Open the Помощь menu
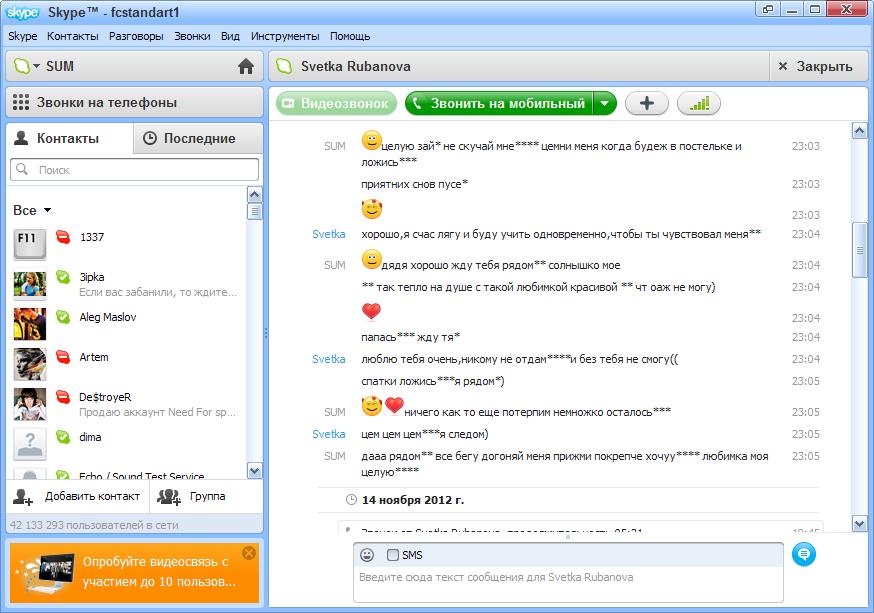Image resolution: width=874 pixels, height=613 pixels. click(x=350, y=36)
